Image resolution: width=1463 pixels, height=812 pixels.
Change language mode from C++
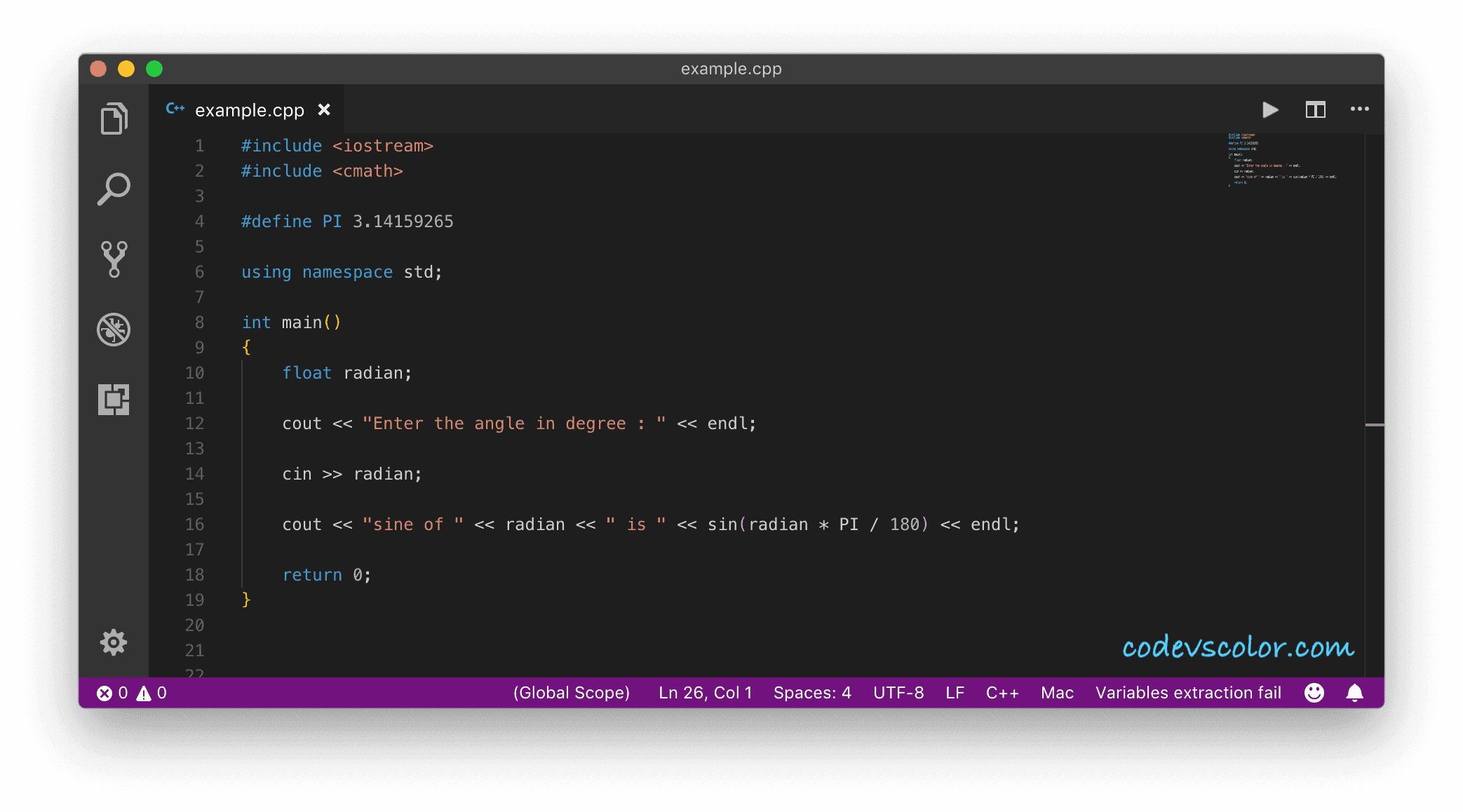pyautogui.click(x=1002, y=693)
